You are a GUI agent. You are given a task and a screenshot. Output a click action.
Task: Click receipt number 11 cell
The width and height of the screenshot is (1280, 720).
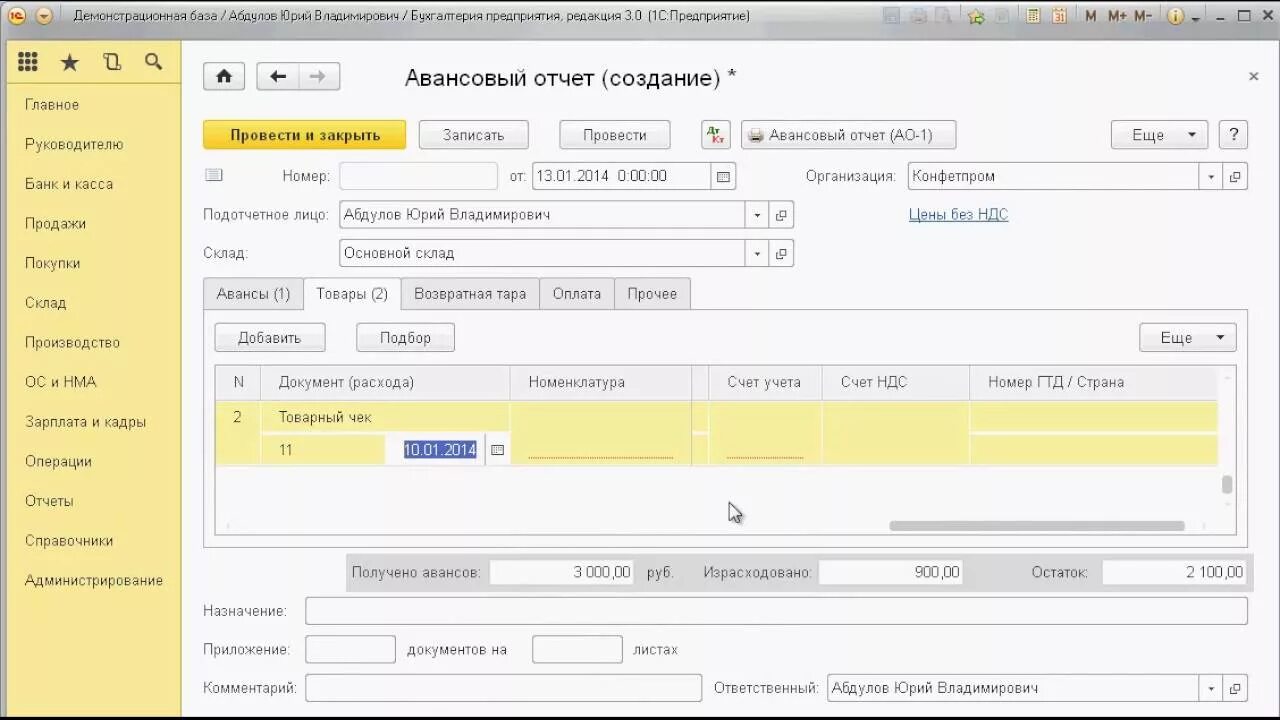pos(323,450)
